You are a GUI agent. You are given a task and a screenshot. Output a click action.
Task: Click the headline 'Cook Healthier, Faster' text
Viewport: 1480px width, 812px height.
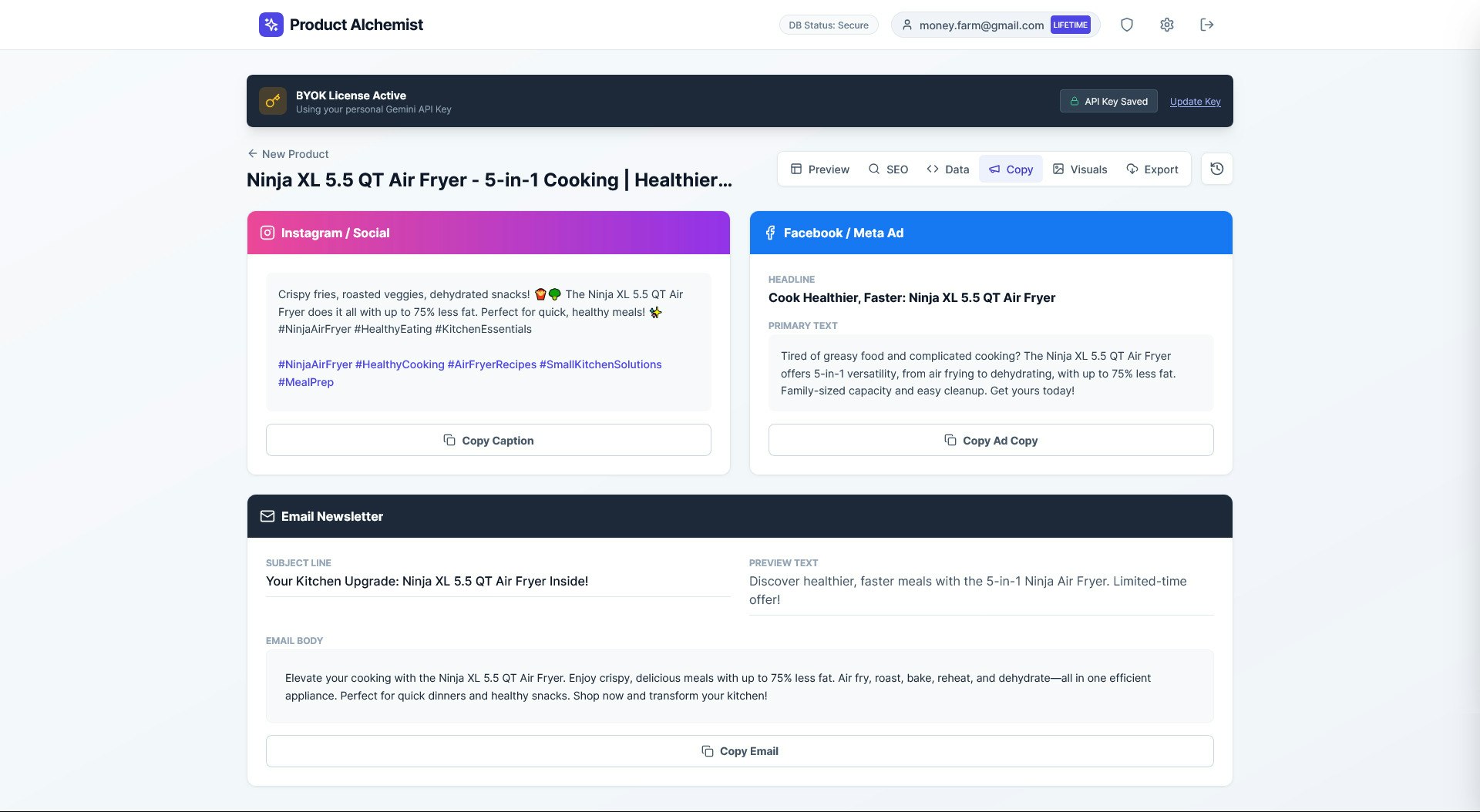tap(912, 297)
